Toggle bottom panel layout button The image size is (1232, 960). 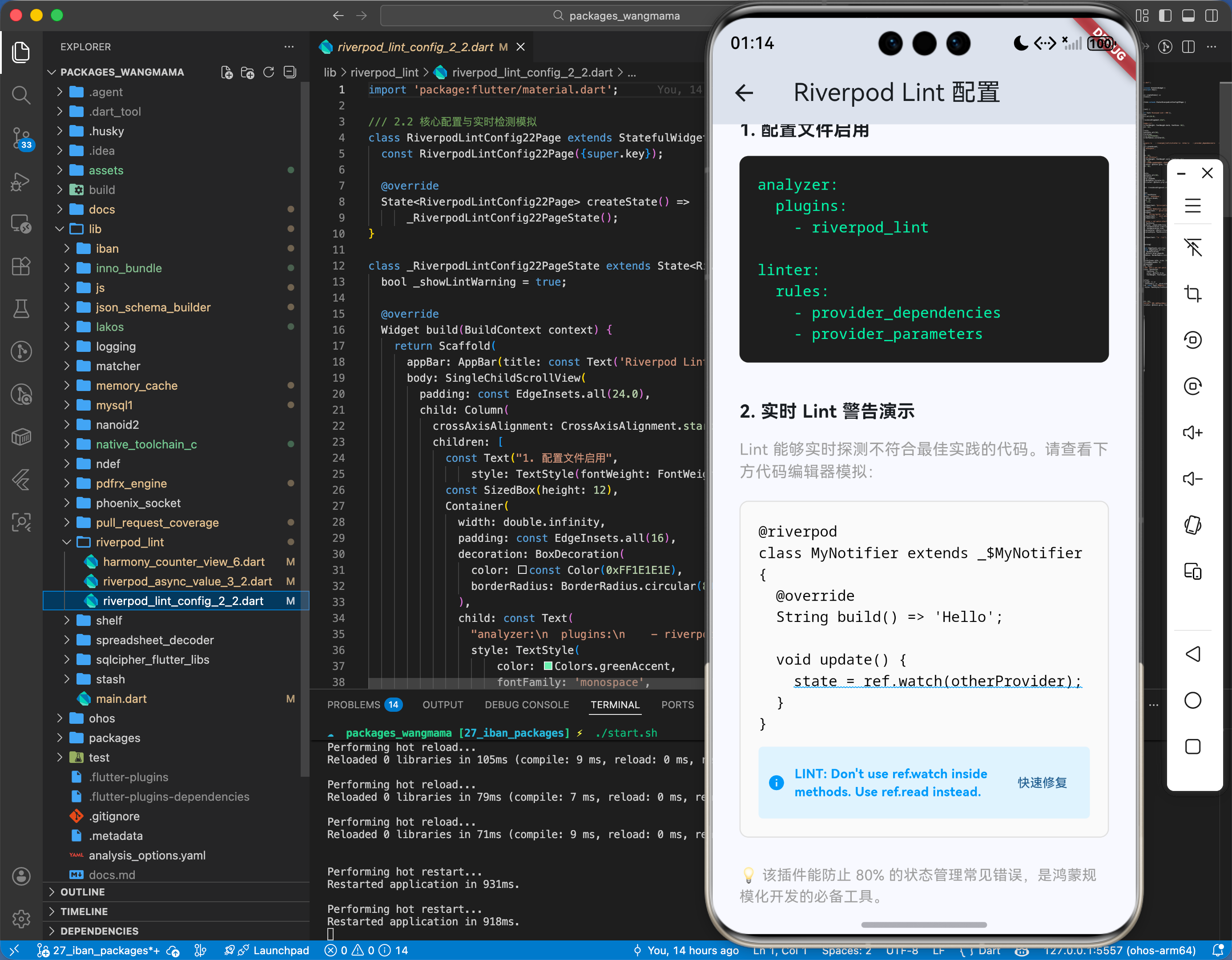click(x=1188, y=16)
